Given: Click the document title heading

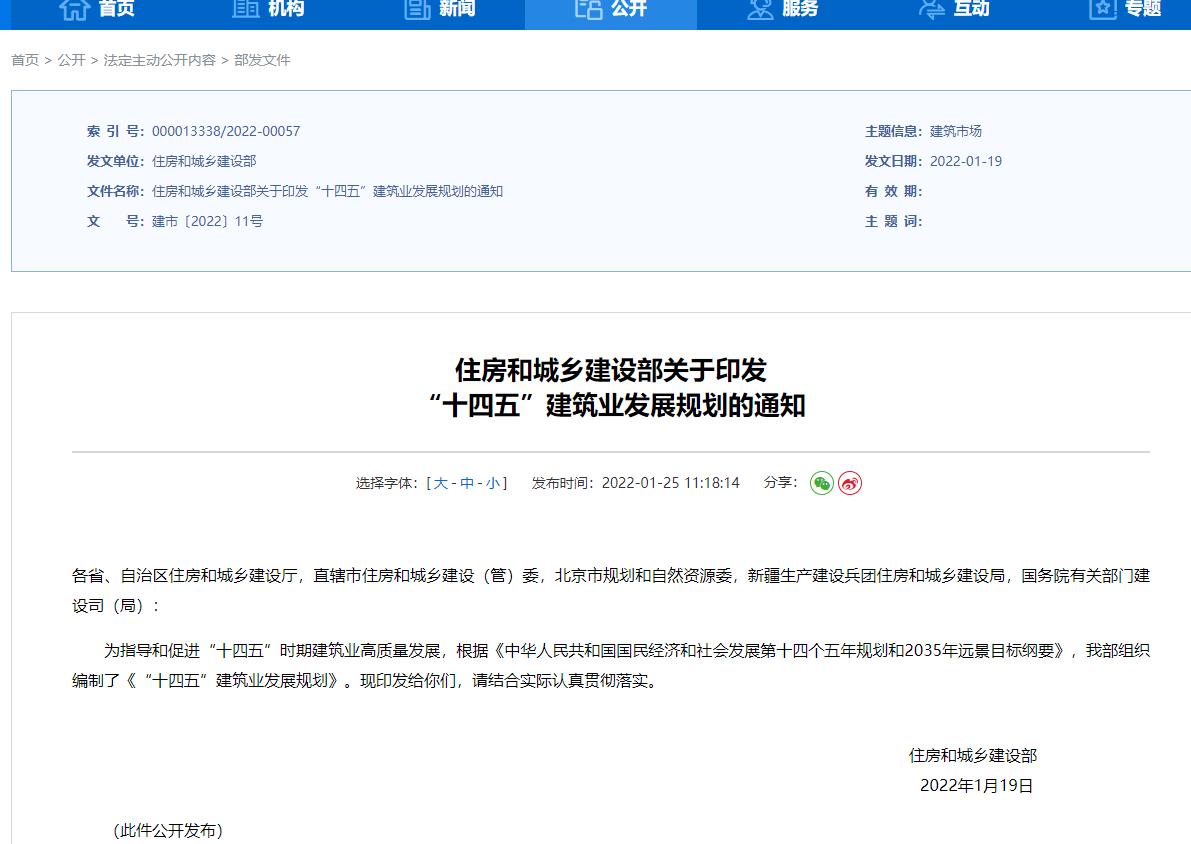Looking at the screenshot, I should (611, 388).
